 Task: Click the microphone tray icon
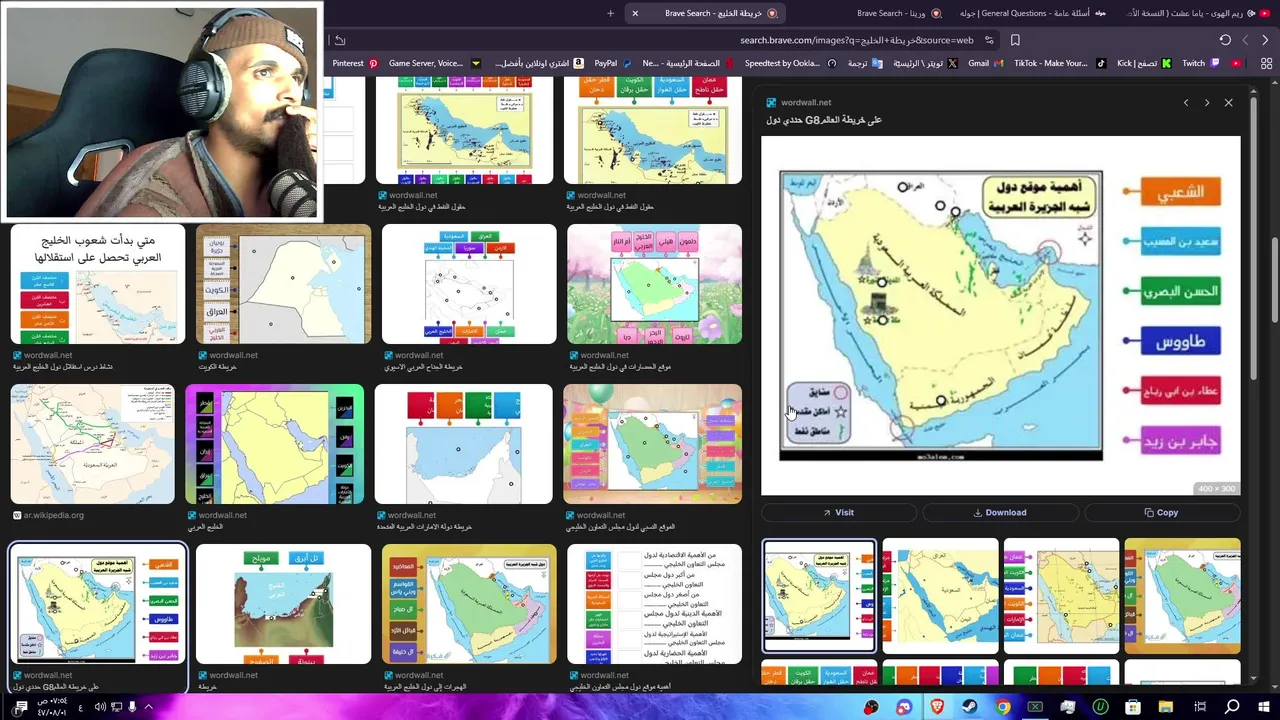[132, 707]
